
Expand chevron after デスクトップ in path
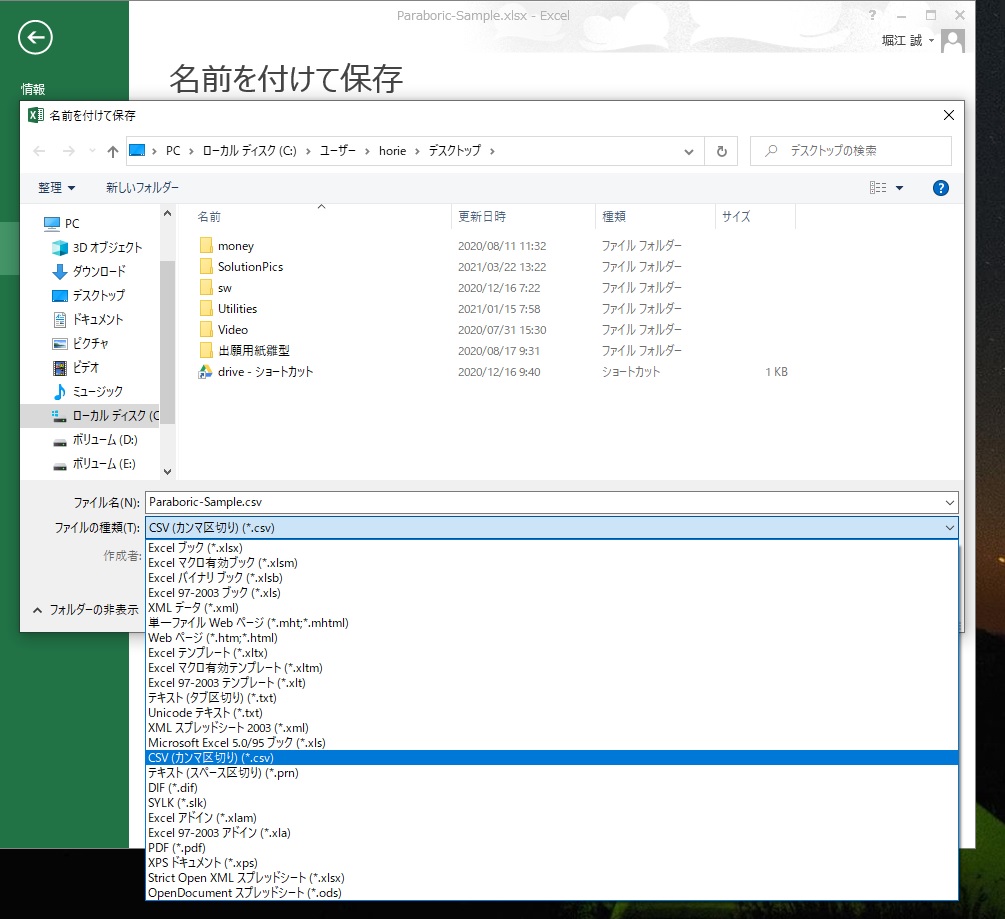492,151
